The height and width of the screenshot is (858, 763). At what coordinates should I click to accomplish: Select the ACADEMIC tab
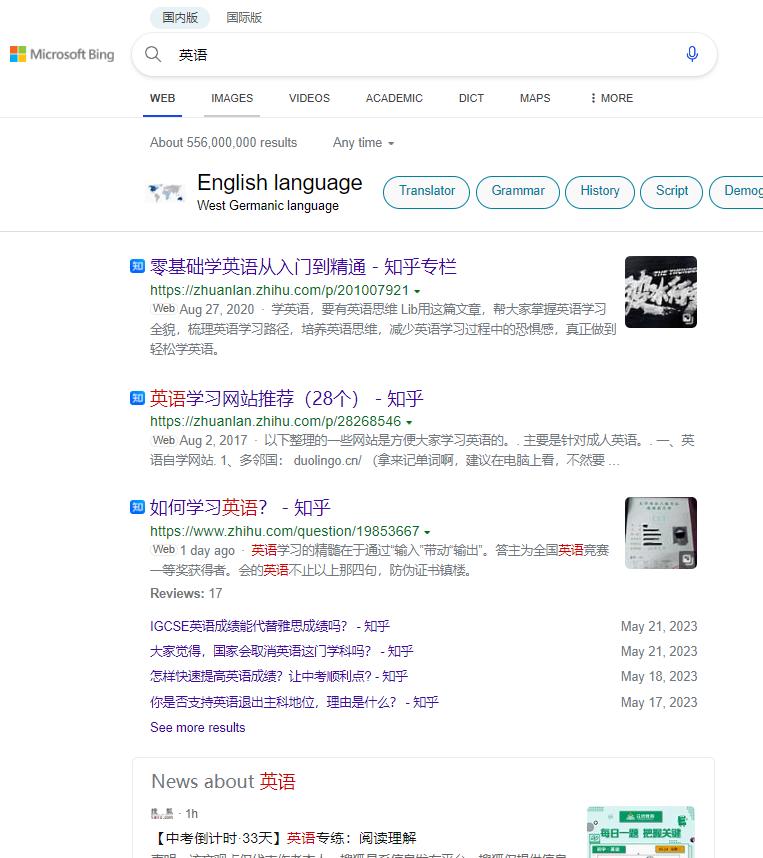(394, 98)
